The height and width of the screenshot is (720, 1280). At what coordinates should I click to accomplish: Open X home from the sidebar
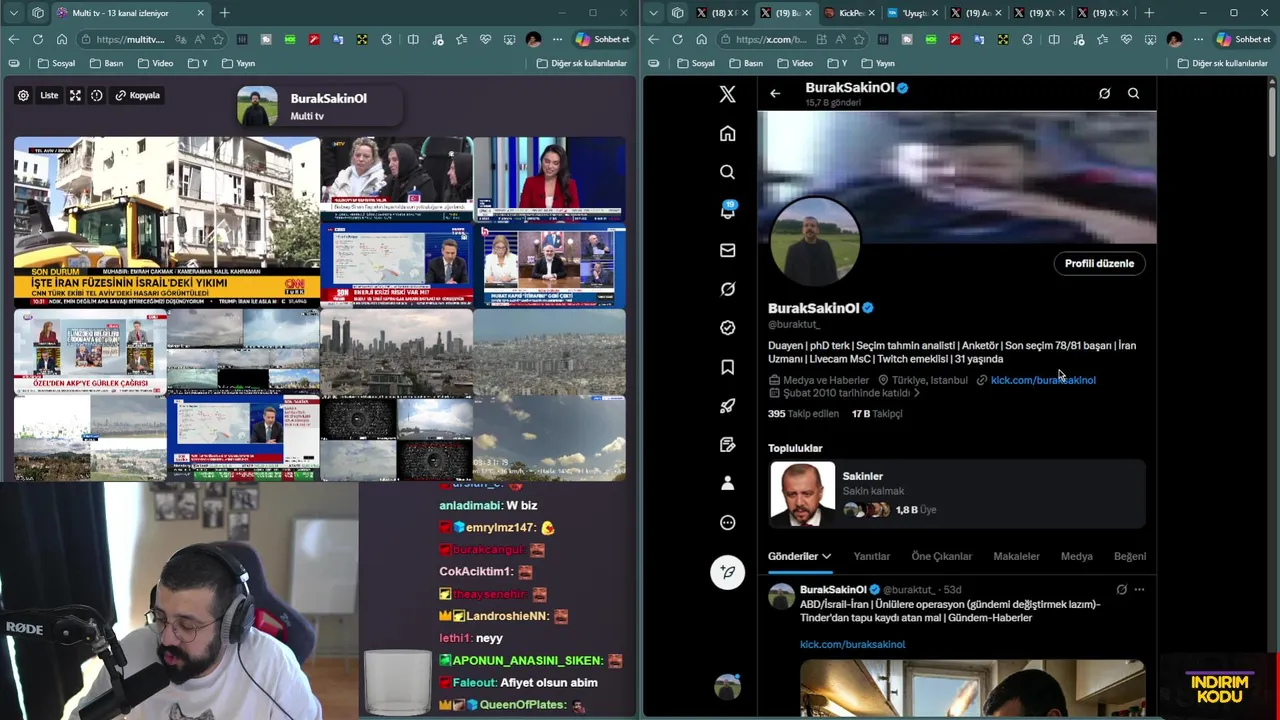click(x=727, y=133)
